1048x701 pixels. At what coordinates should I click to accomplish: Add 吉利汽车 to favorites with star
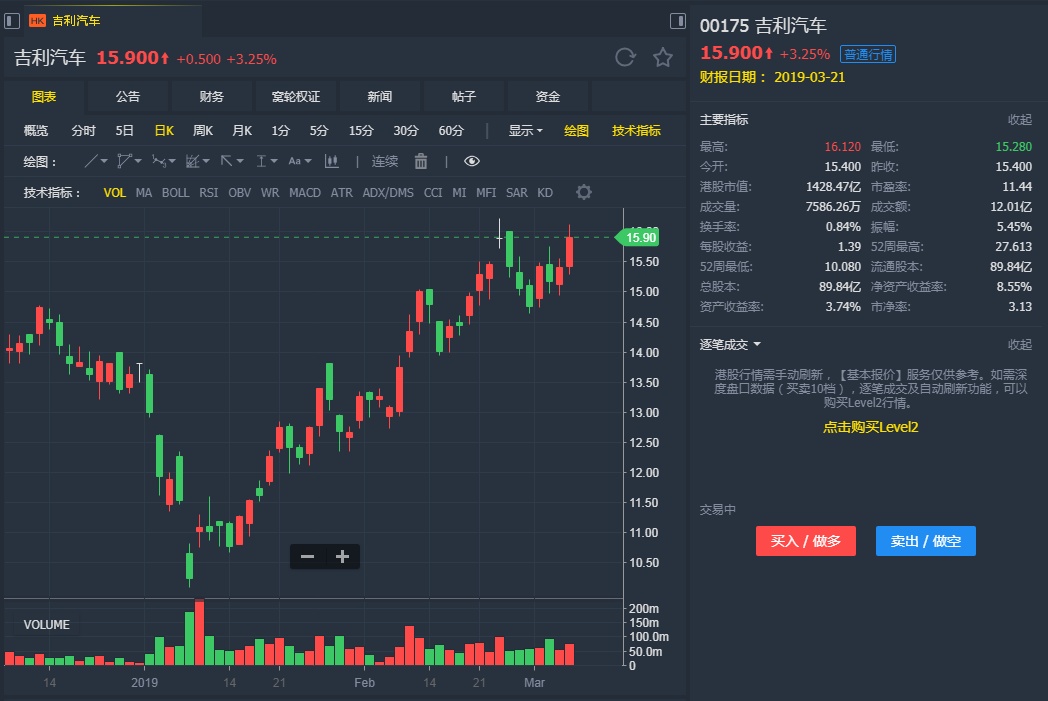[662, 57]
